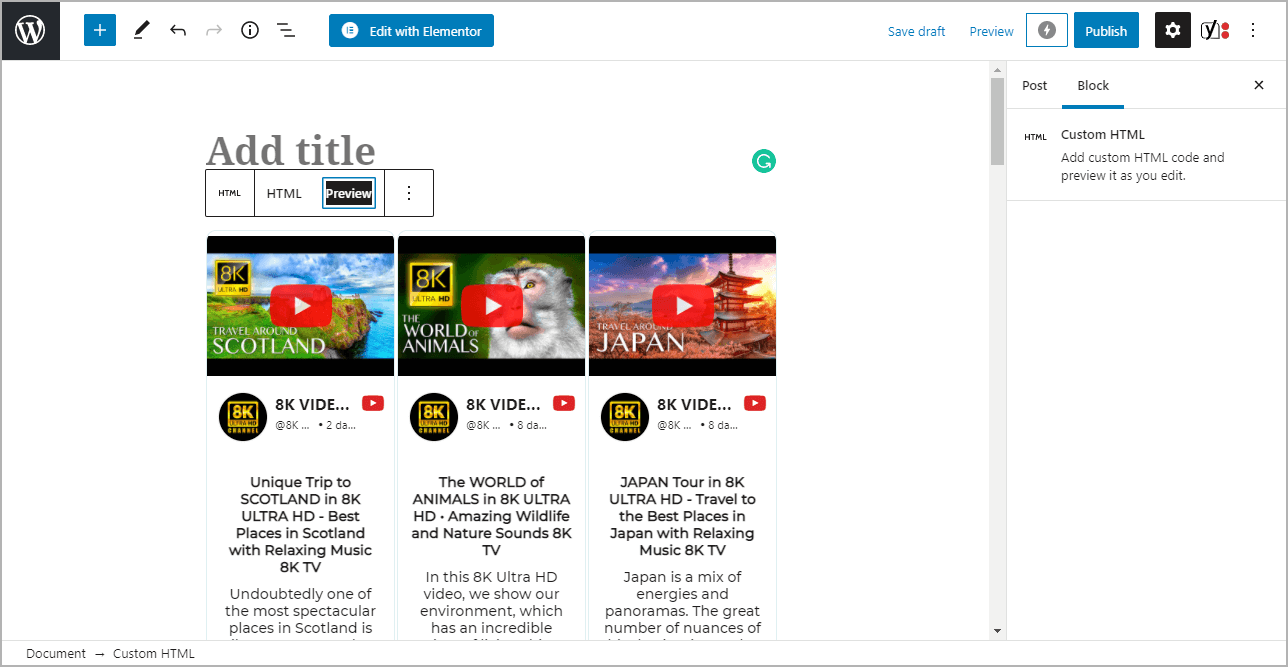Click the 8K channel avatar on Japan card
1288x667 pixels.
[x=625, y=416]
